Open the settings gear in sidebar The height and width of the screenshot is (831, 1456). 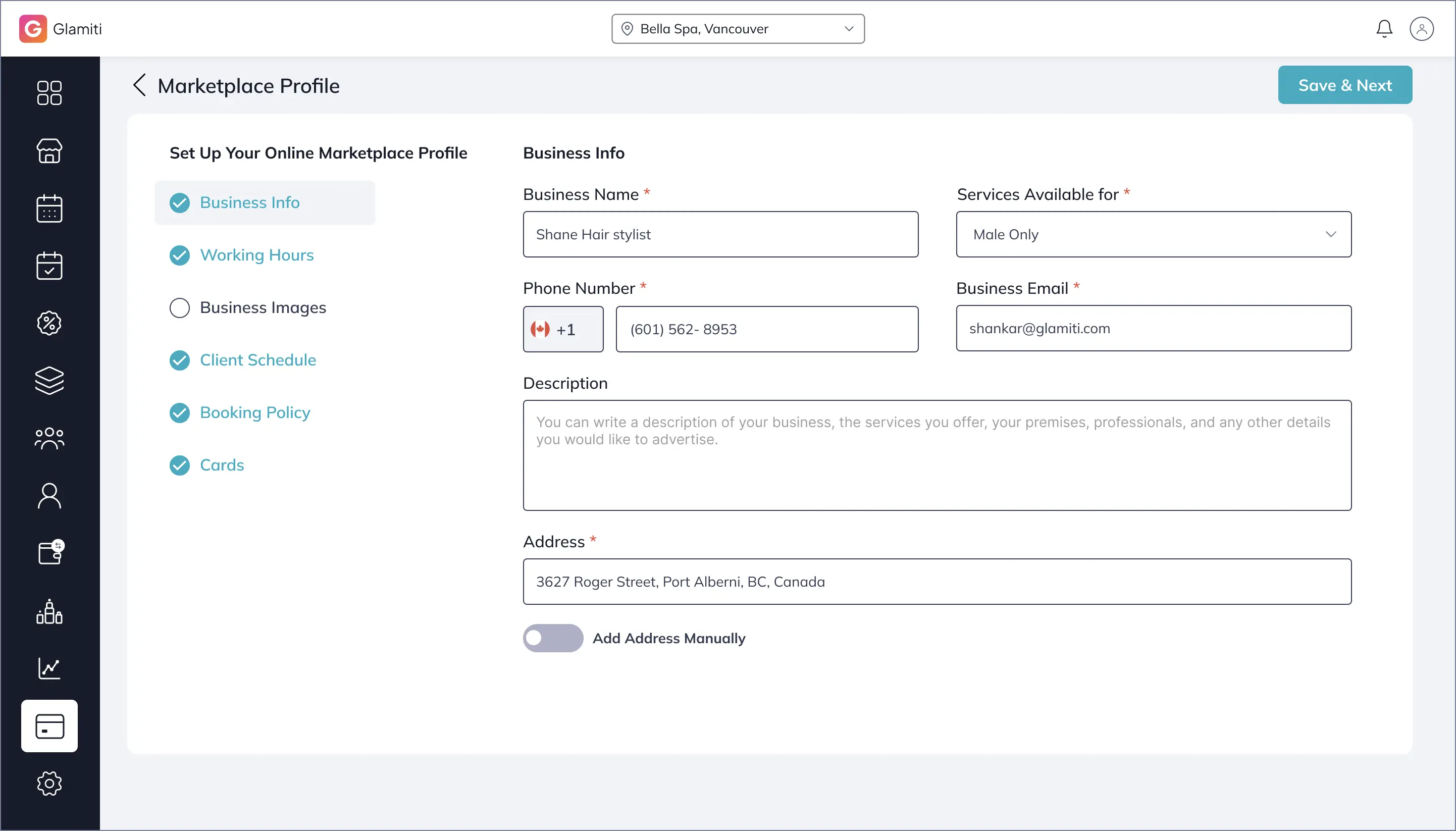pos(48,783)
